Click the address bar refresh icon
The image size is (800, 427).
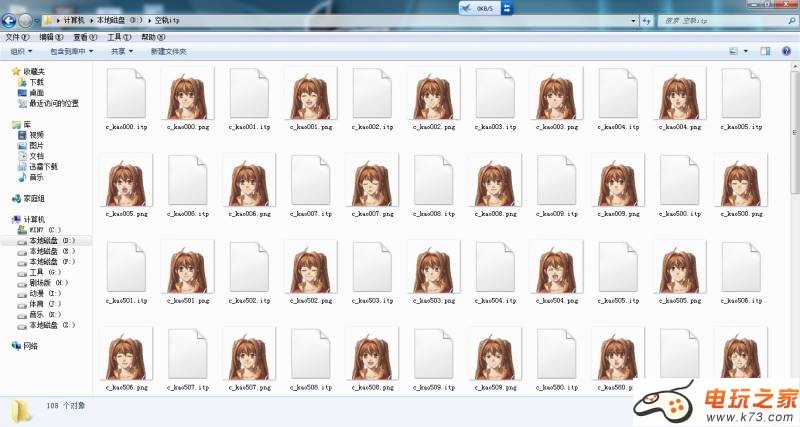click(645, 20)
